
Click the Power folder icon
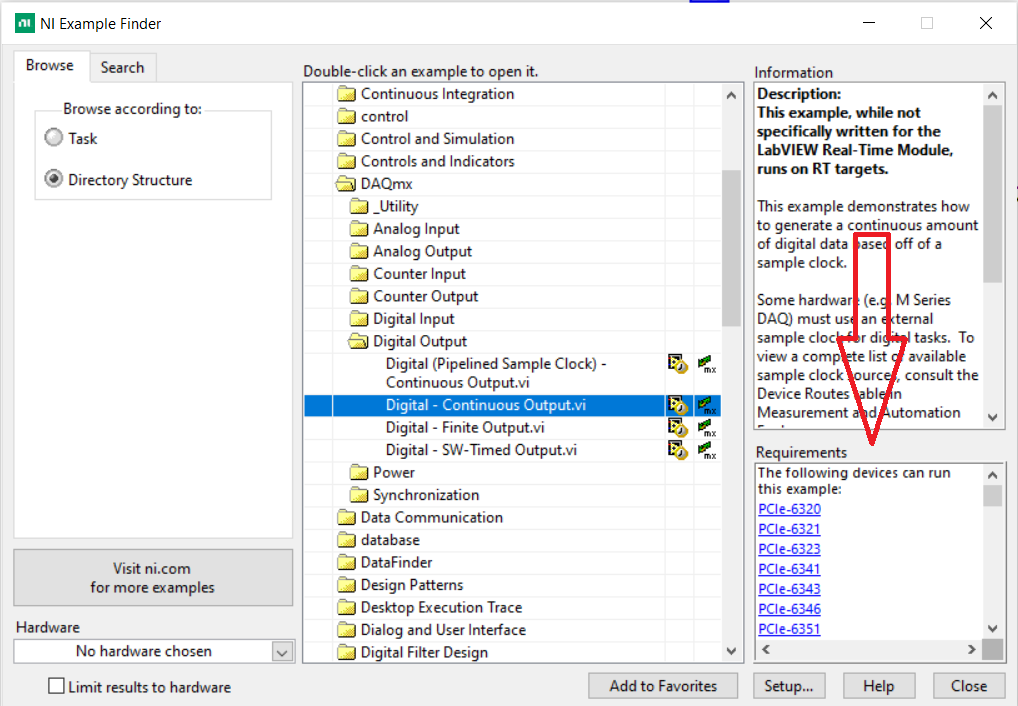click(x=359, y=473)
